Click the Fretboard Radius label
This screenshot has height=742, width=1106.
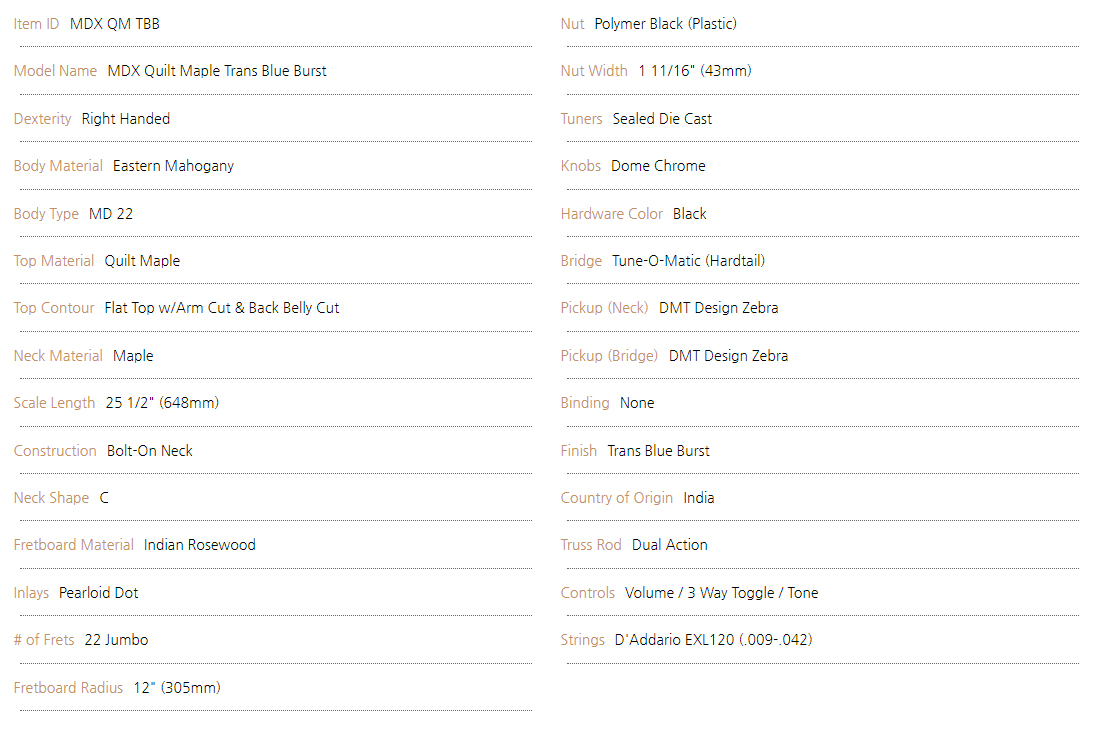[68, 688]
